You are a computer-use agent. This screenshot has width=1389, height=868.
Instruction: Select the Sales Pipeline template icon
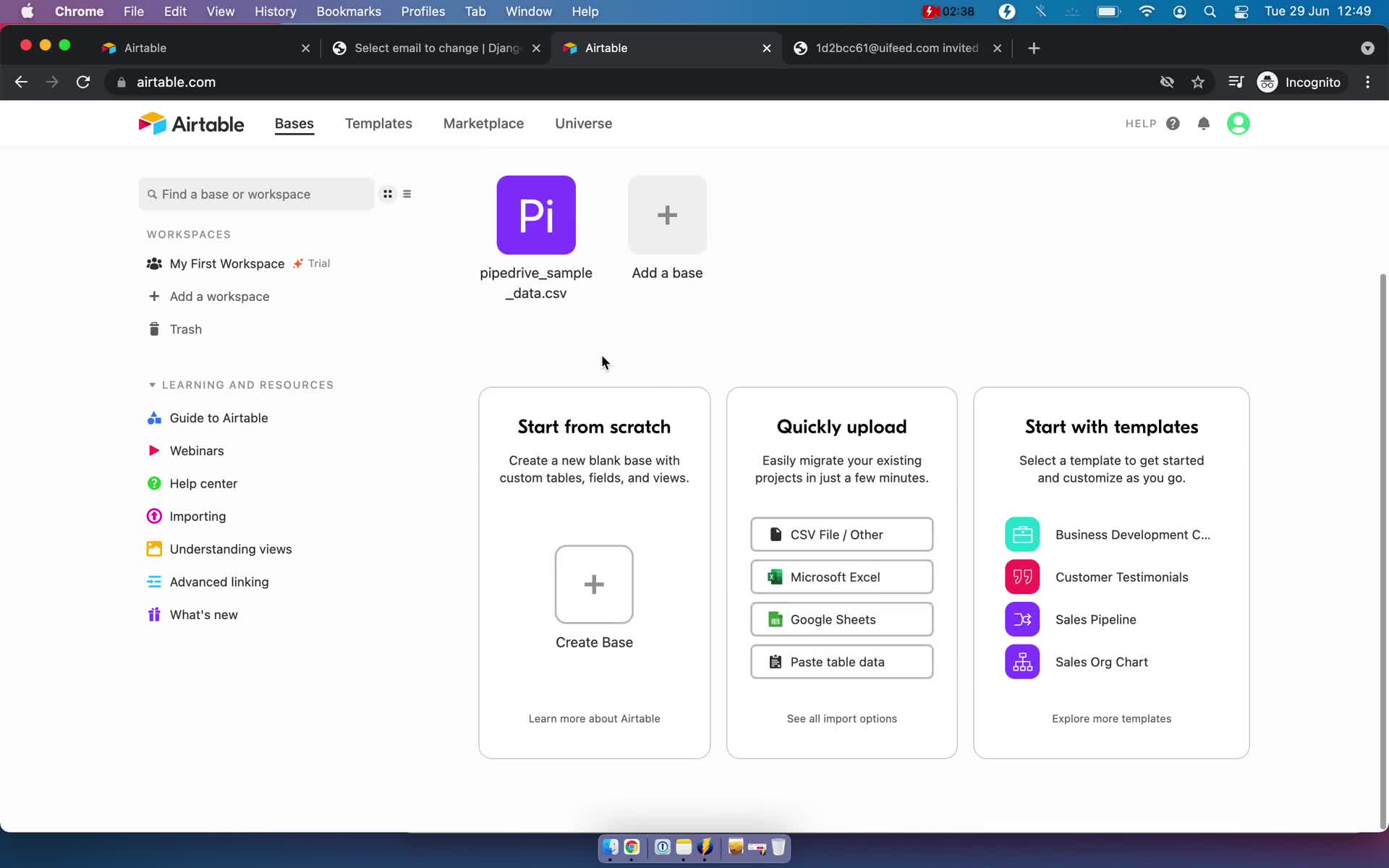pyautogui.click(x=1022, y=619)
